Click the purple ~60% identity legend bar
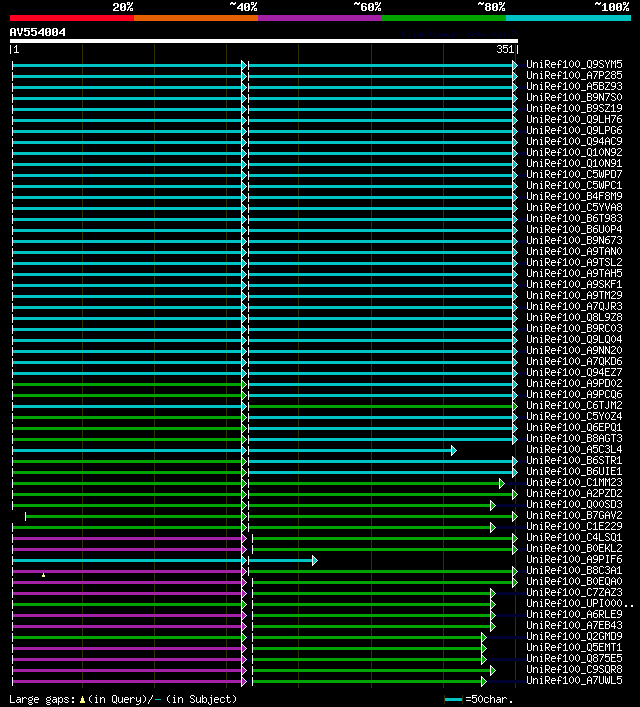This screenshot has width=640, height=707. click(x=320, y=18)
